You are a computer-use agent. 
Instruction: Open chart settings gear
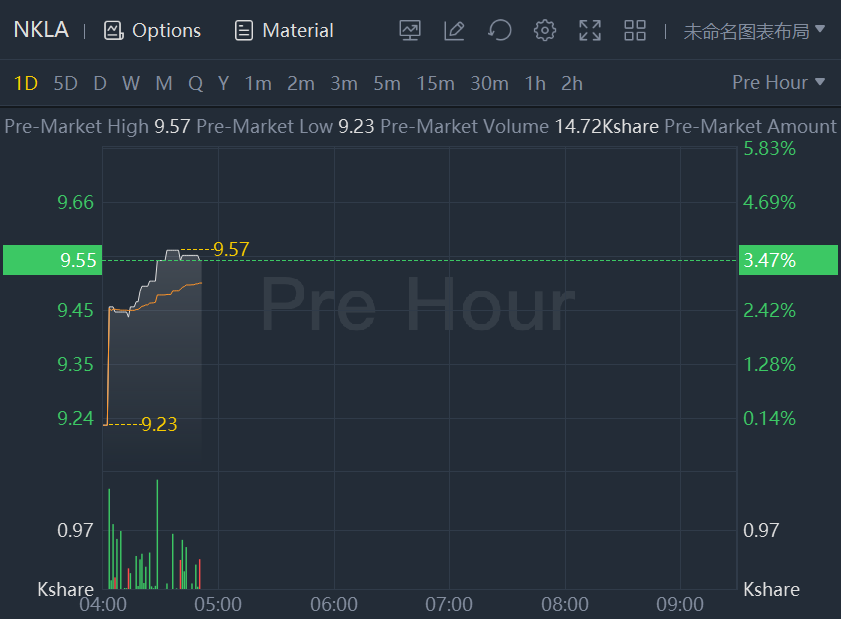(x=544, y=30)
